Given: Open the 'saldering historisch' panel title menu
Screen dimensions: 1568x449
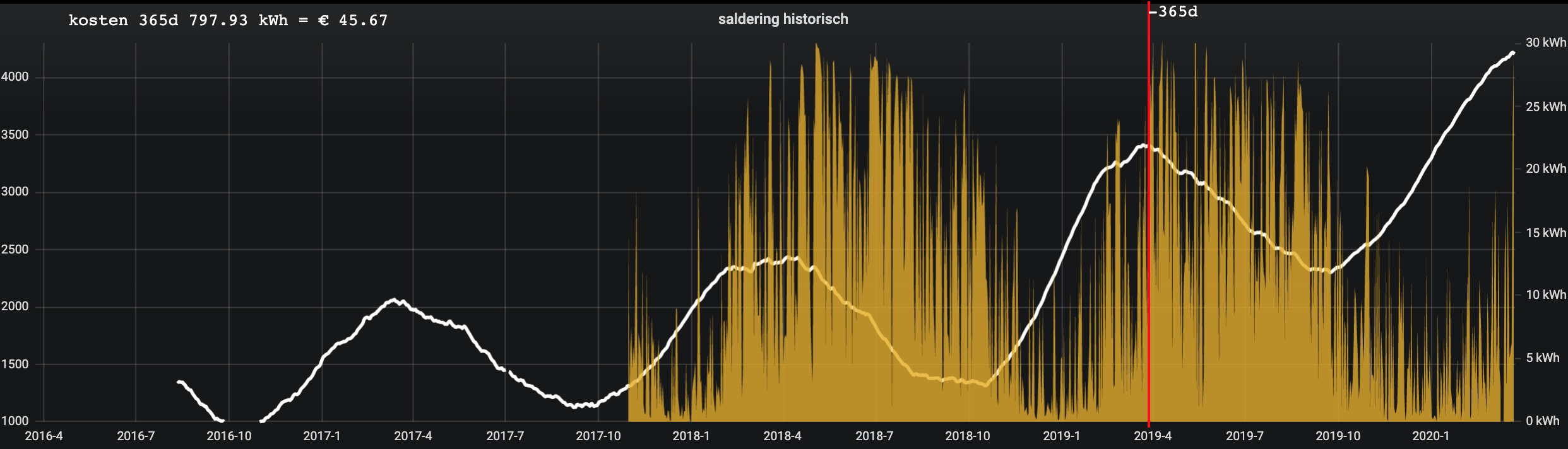Looking at the screenshot, I should (783, 19).
